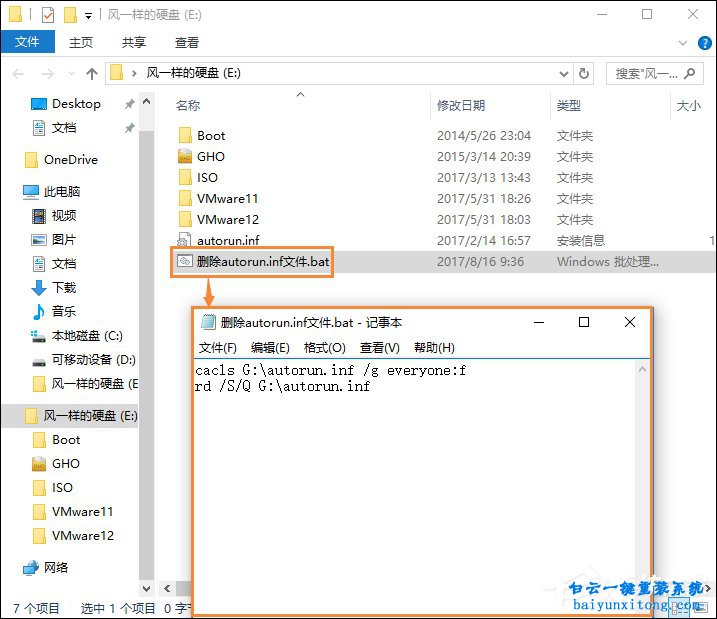Click date 2017/8/16 9:36 cell
Image resolution: width=717 pixels, height=619 pixels.
[480, 262]
